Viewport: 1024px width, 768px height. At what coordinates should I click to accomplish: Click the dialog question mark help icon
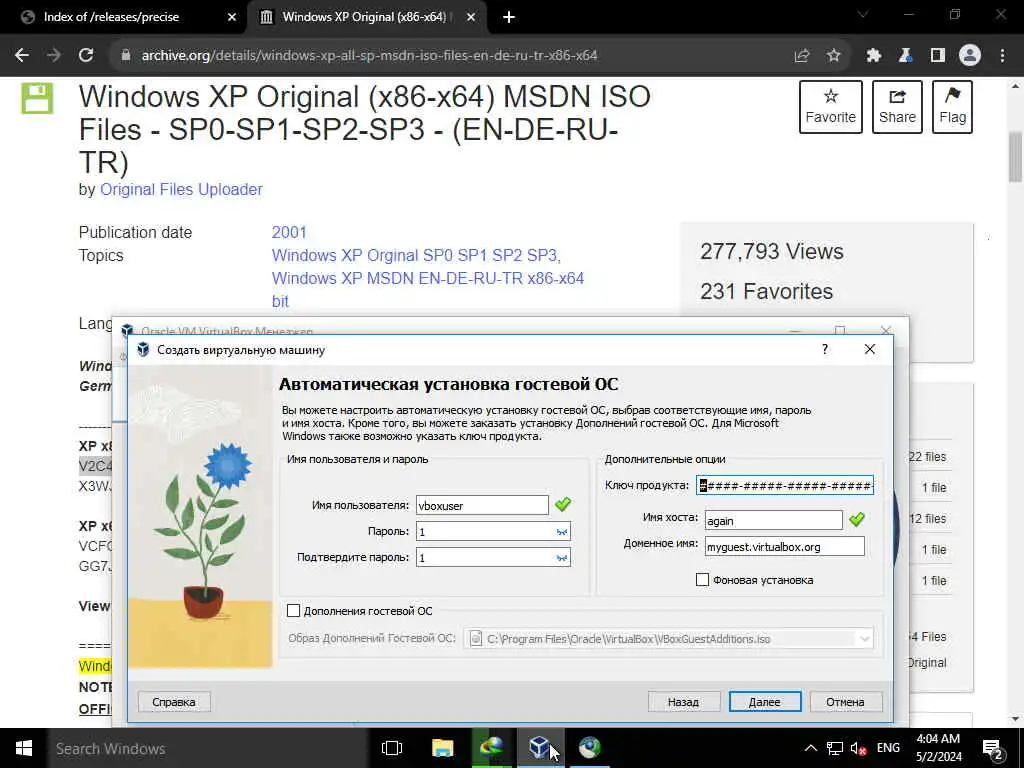(825, 349)
